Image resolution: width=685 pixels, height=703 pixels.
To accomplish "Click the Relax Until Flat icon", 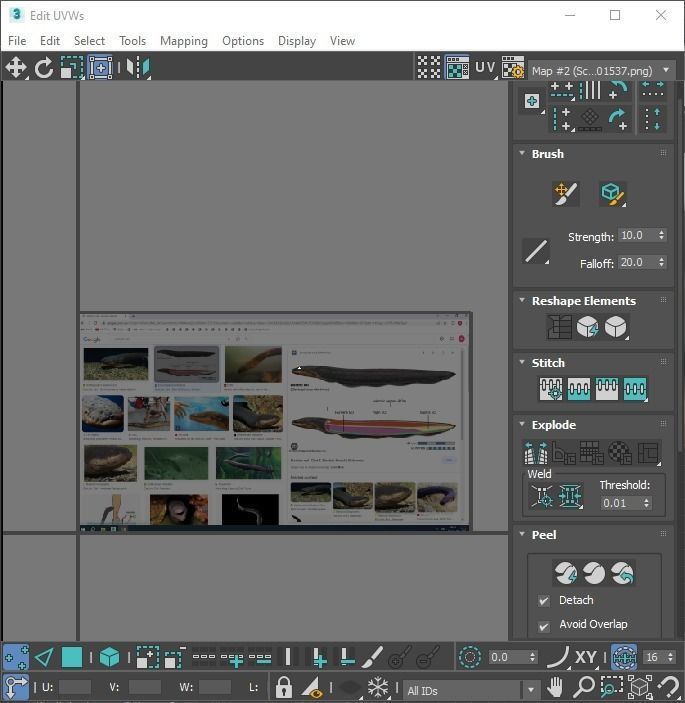I will point(587,326).
